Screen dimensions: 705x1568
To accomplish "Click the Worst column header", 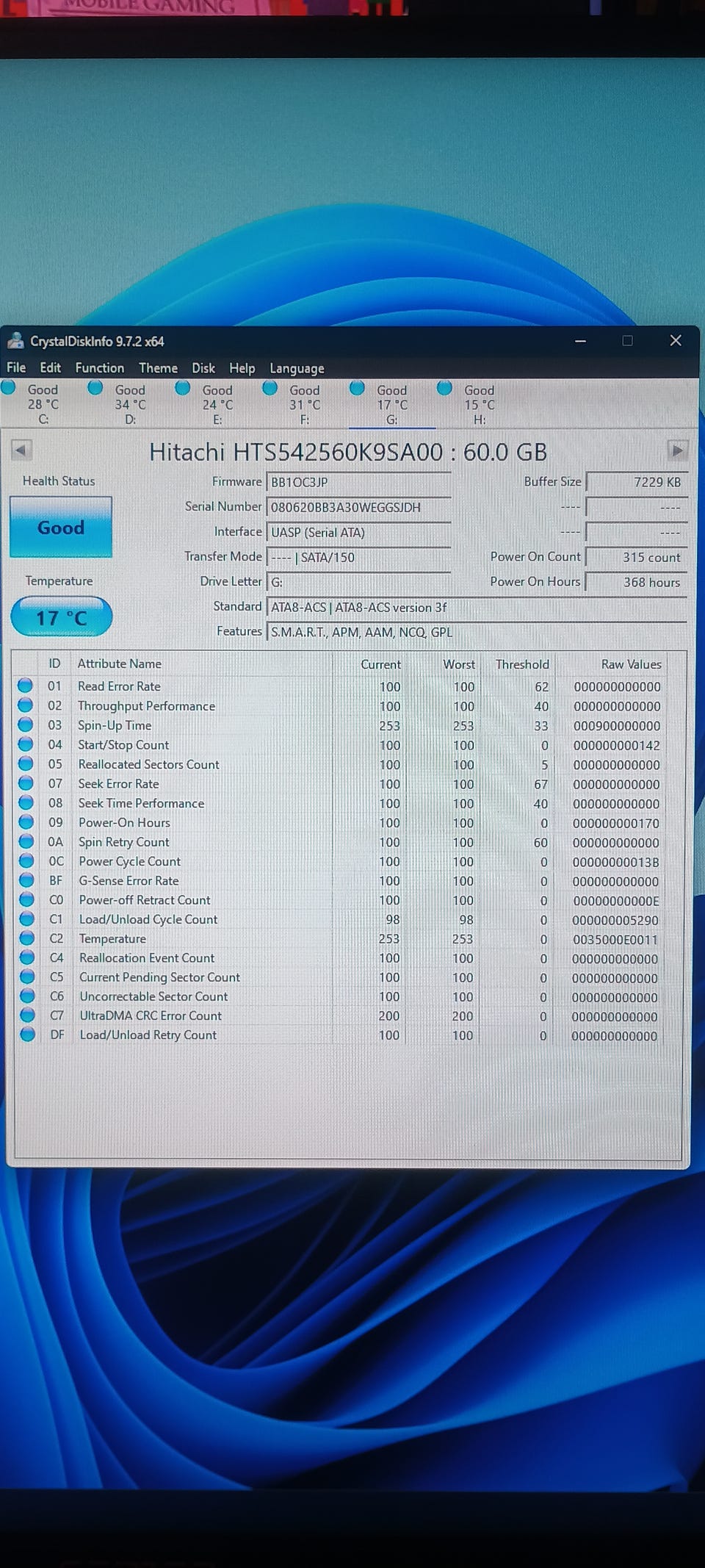I will (x=459, y=664).
